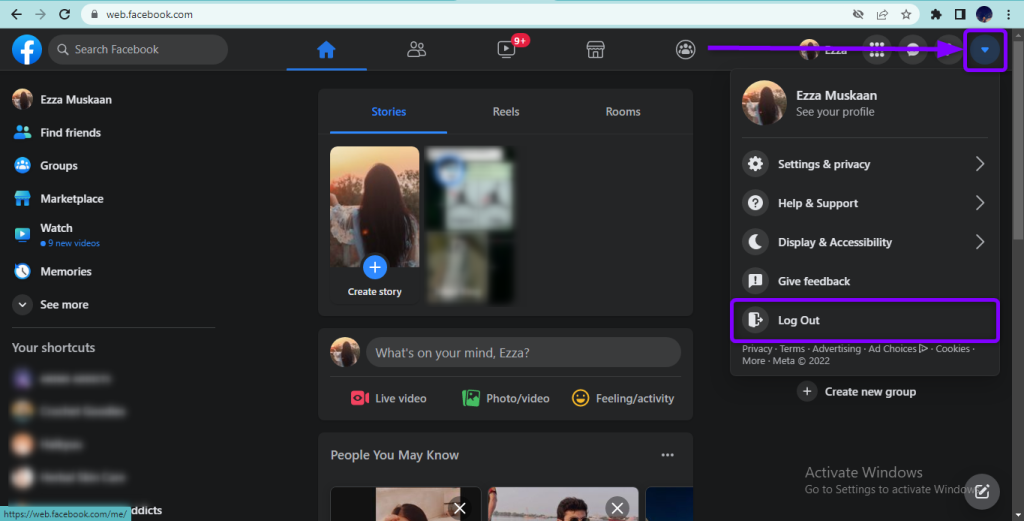Open the Home feed icon
Image resolution: width=1024 pixels, height=521 pixels.
pyautogui.click(x=326, y=49)
